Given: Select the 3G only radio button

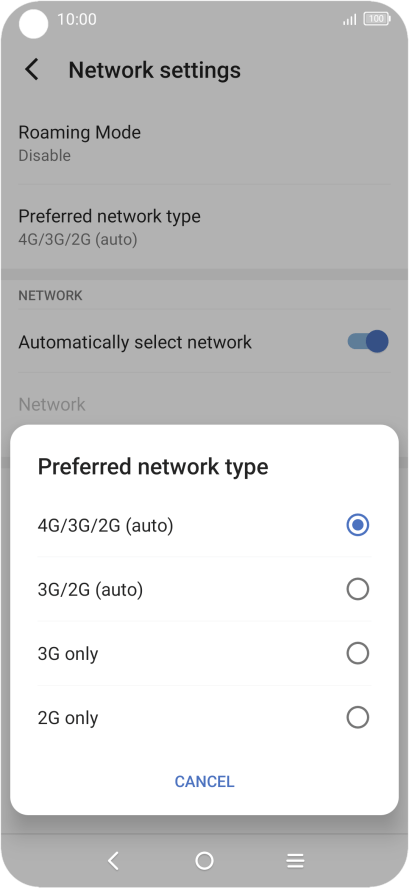Looking at the screenshot, I should [x=357, y=654].
